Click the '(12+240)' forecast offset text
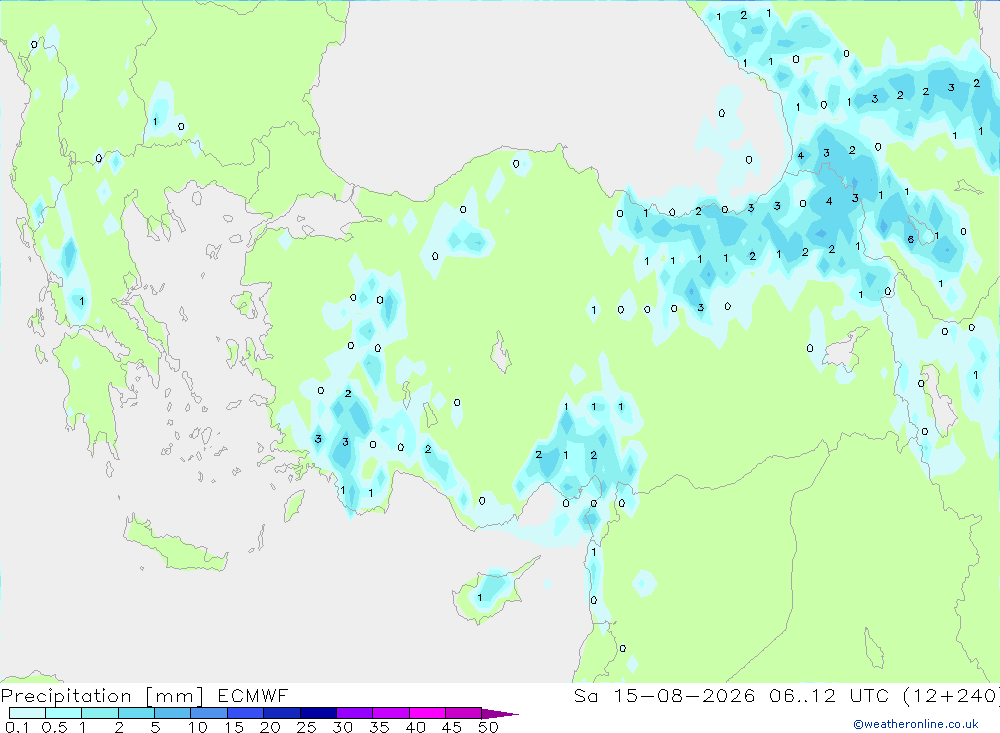 click(x=950, y=695)
